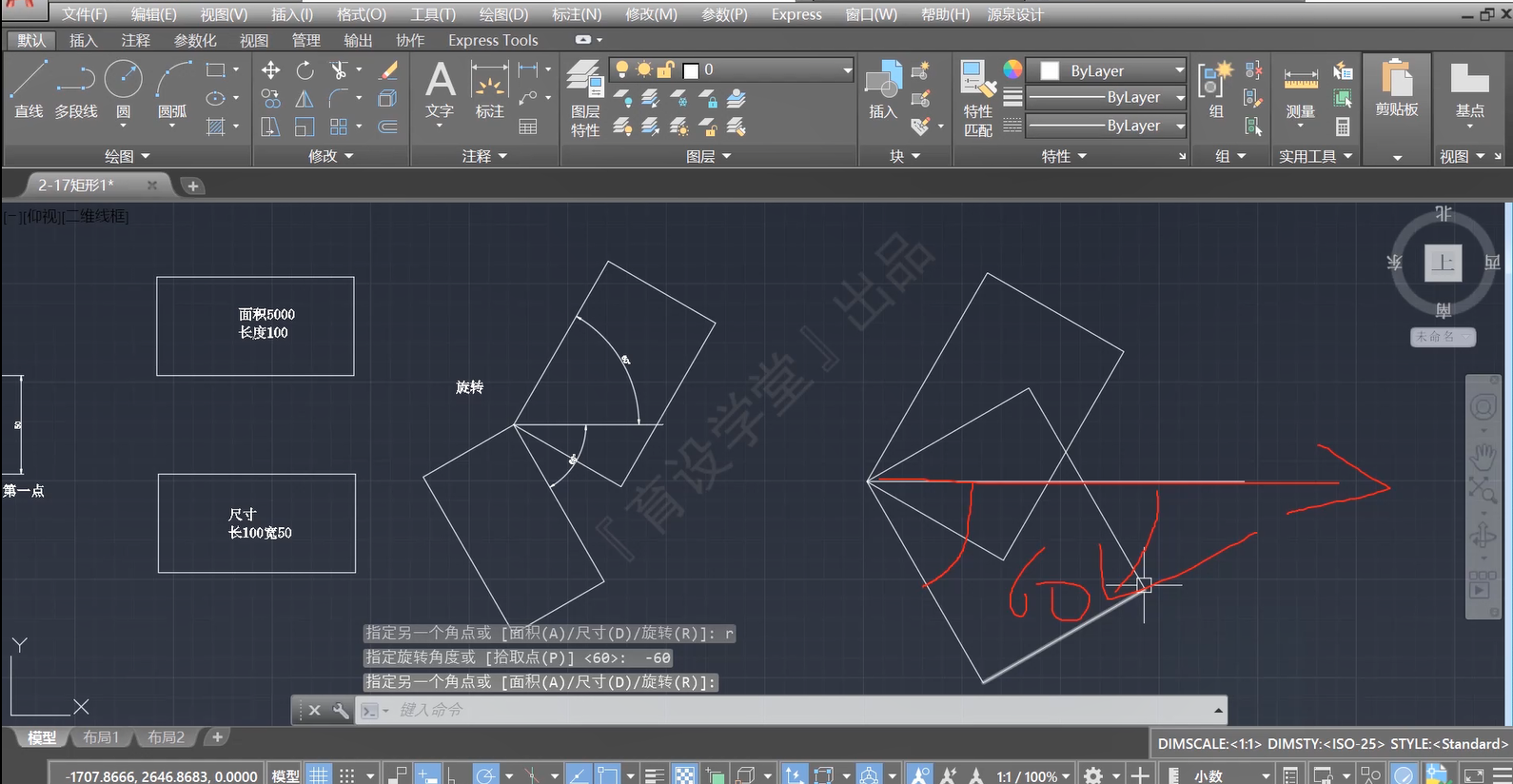The image size is (1513, 784).
Task: Open Layer Properties (图层特性) manager
Action: click(585, 98)
